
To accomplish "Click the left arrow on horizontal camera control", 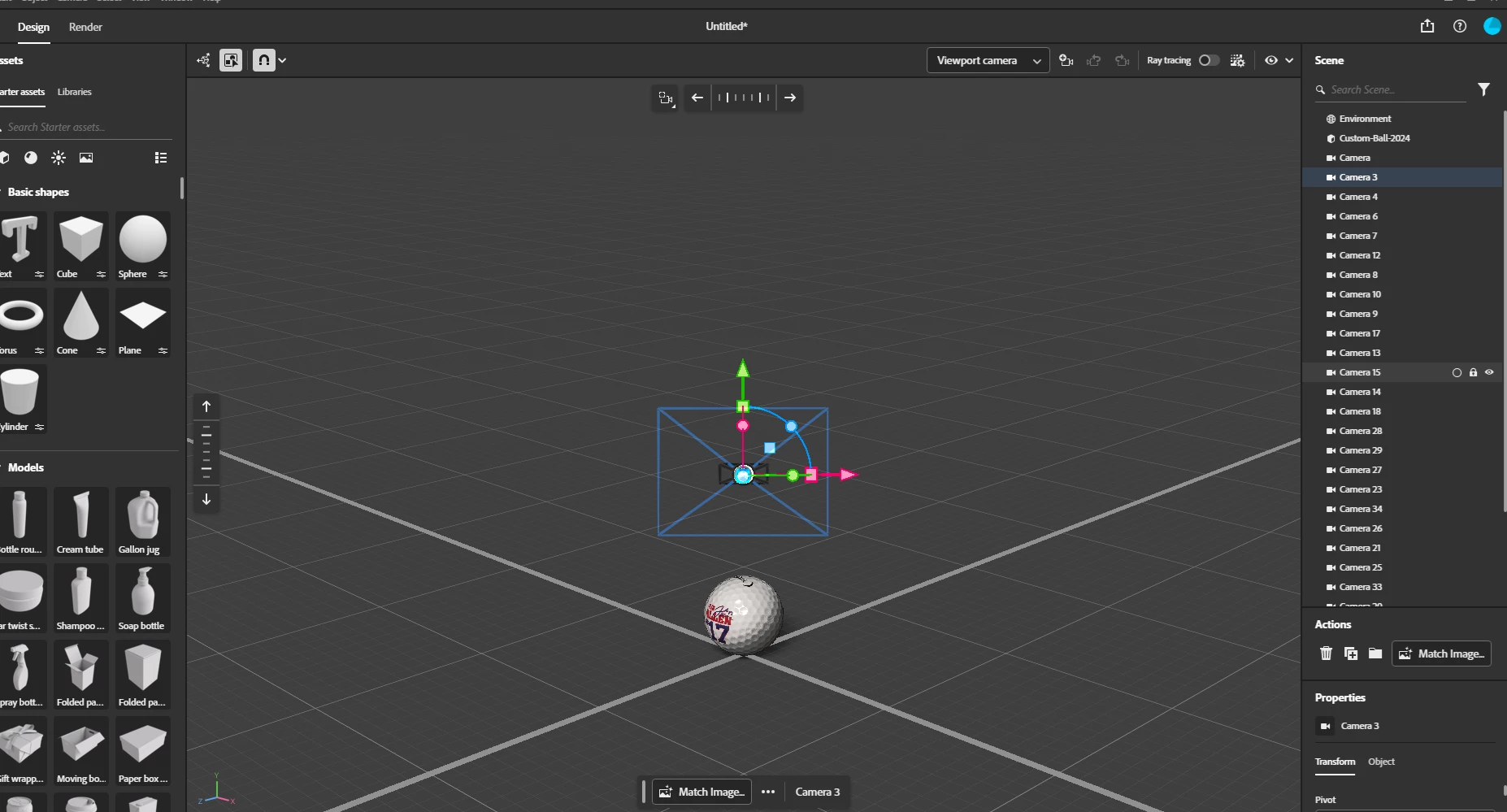I will point(697,98).
